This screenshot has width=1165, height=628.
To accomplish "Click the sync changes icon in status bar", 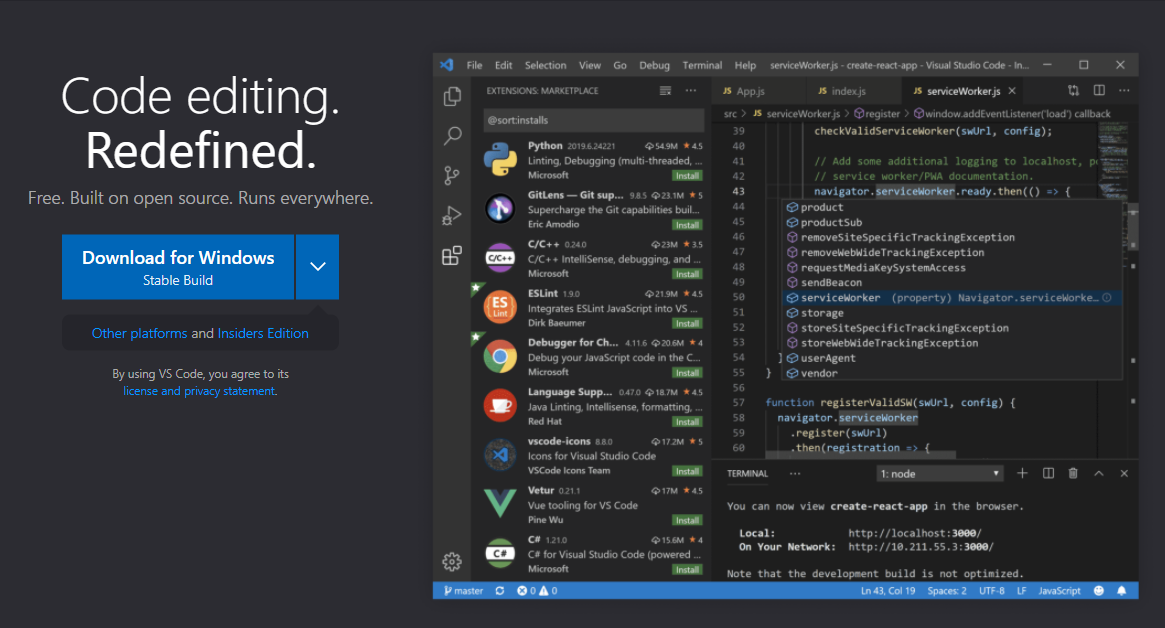I will [x=500, y=591].
